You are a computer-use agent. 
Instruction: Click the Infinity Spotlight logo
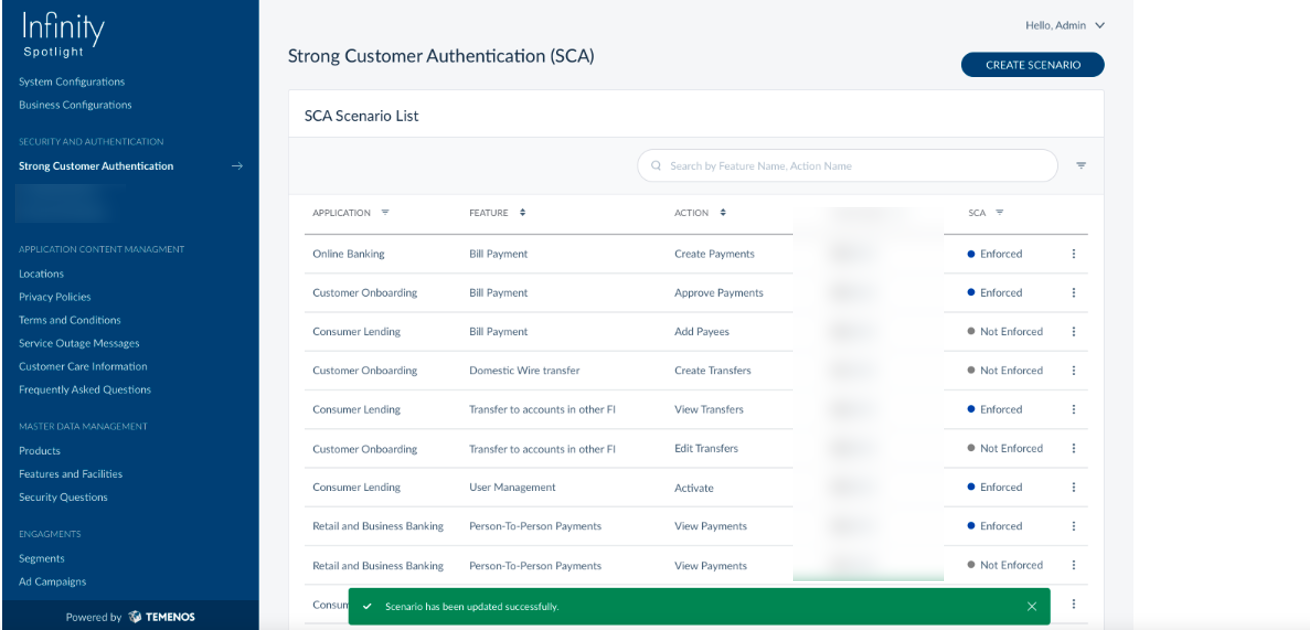point(62,34)
